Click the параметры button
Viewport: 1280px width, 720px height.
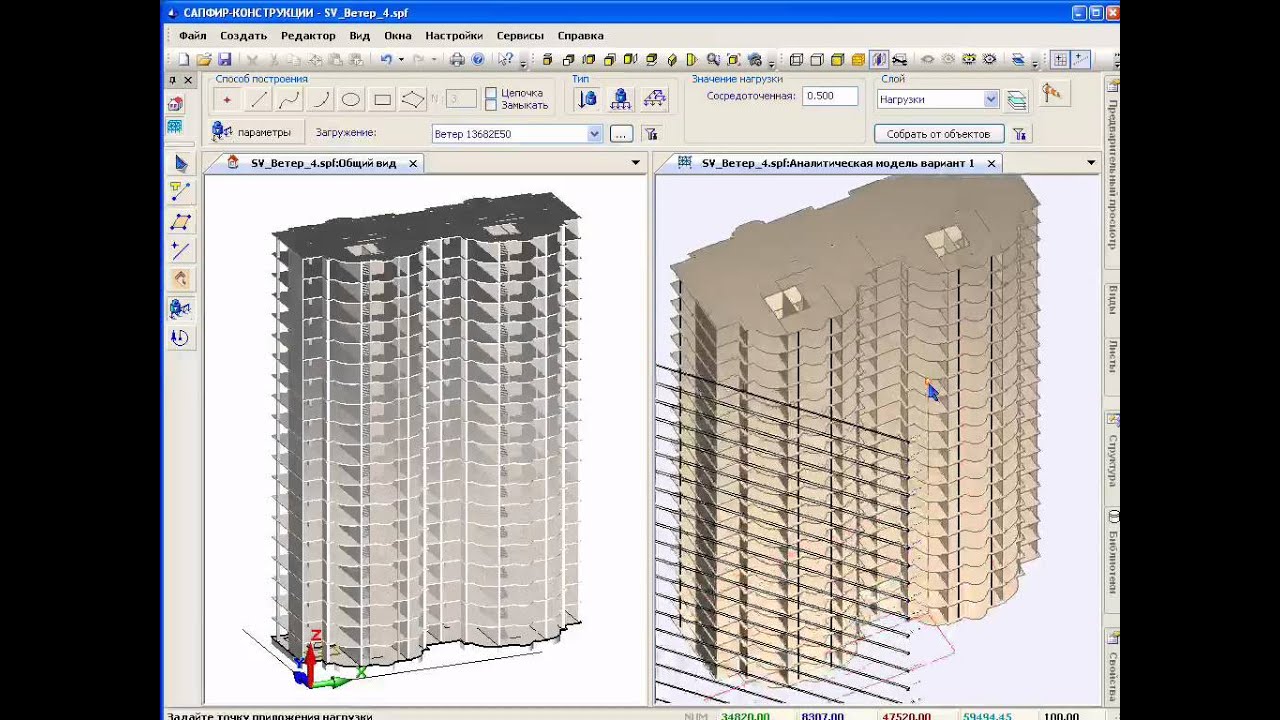pos(252,132)
